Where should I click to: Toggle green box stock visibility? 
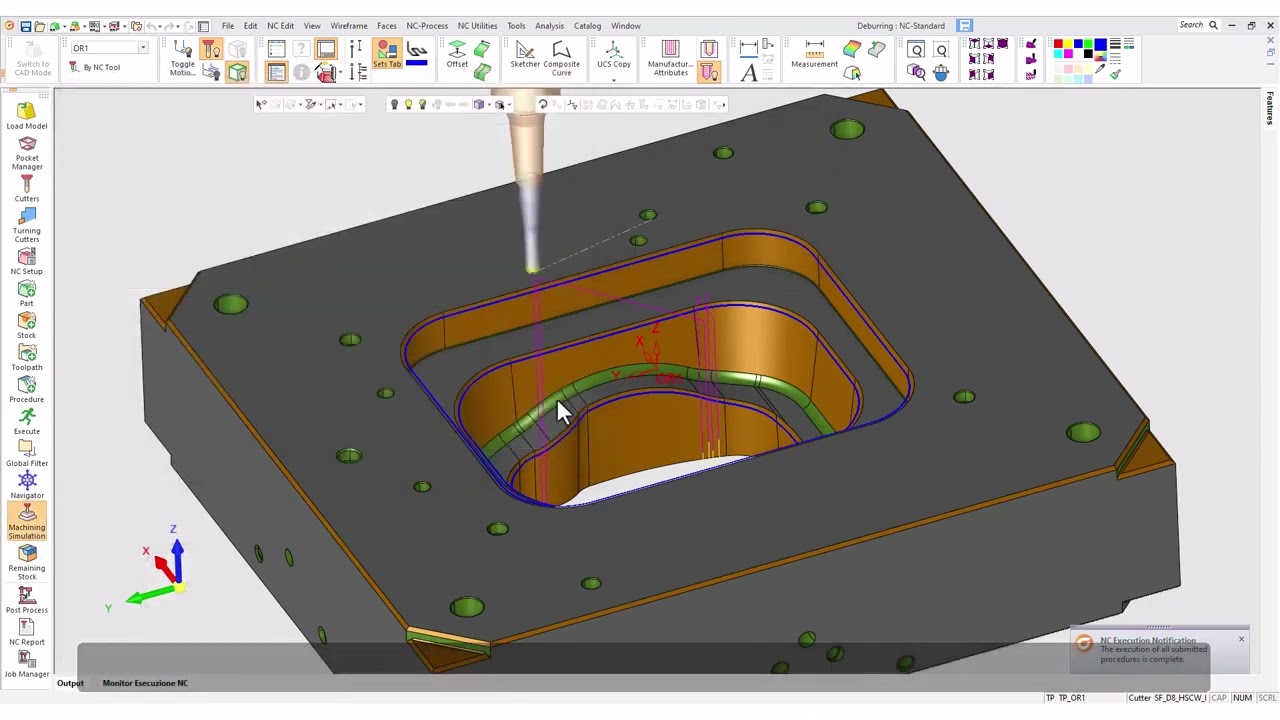tap(237, 72)
